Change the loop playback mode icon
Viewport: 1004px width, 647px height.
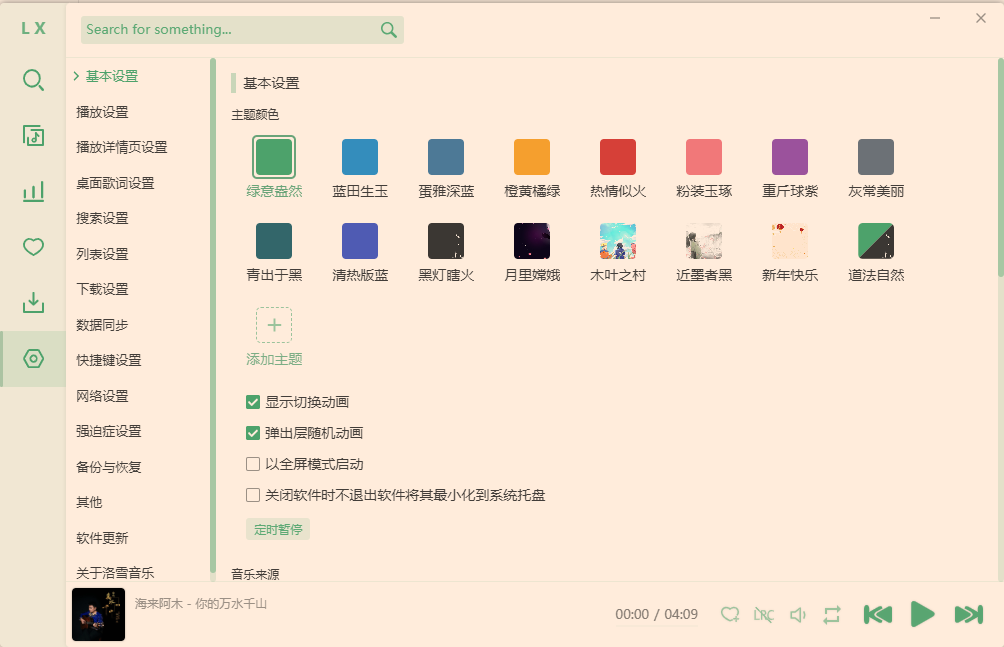coord(832,615)
